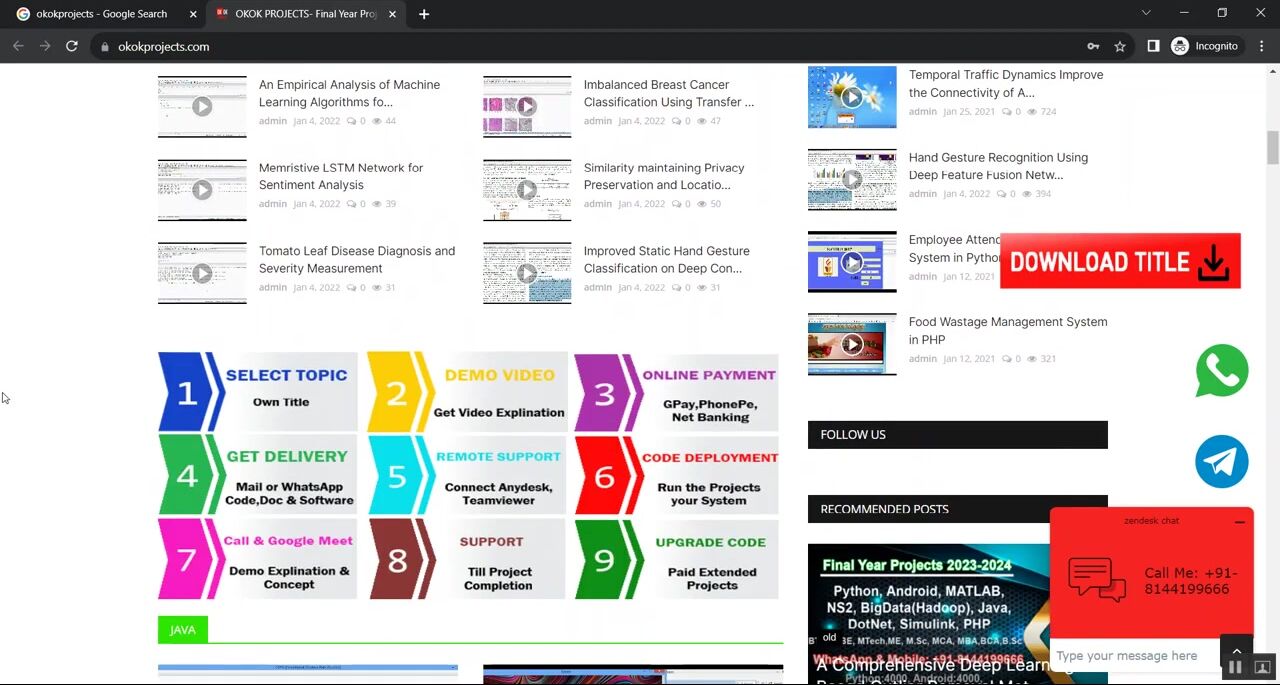Click admin author under Tomato Leaf post

point(273,287)
